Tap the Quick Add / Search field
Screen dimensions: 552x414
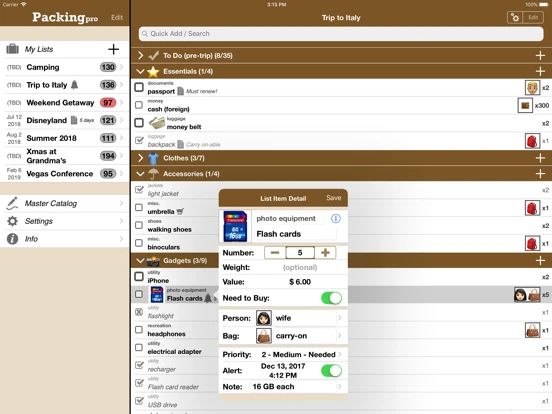coord(341,34)
